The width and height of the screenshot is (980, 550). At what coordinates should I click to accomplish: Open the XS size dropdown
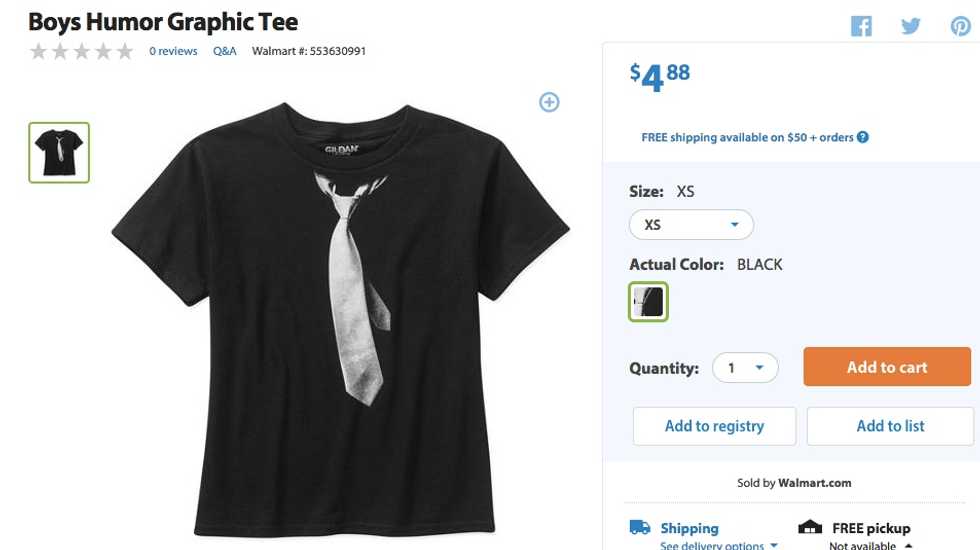(x=691, y=225)
